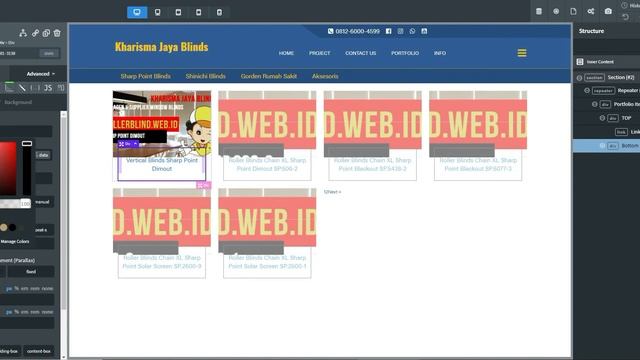Open Aksesoris link
Image resolution: width=640 pixels, height=360 pixels.
pyautogui.click(x=325, y=76)
